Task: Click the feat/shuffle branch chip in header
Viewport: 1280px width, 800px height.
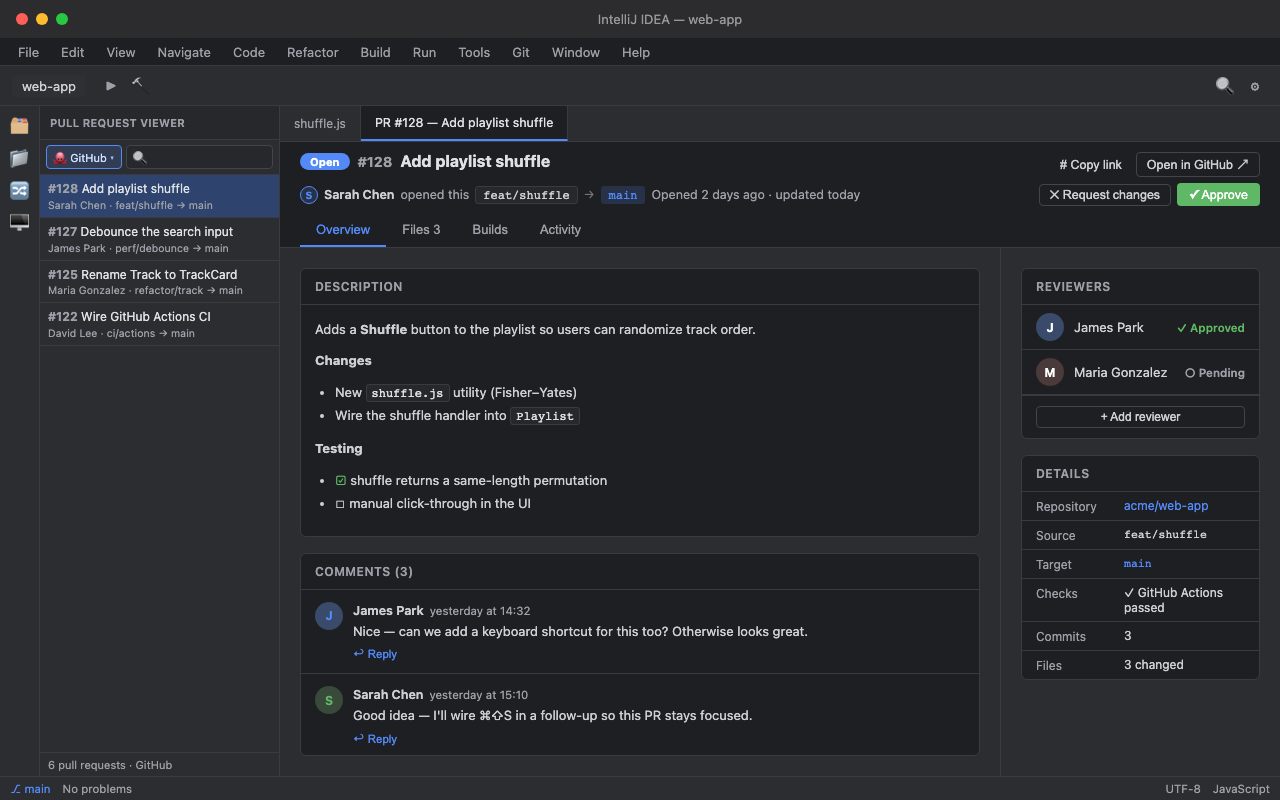Action: point(526,195)
